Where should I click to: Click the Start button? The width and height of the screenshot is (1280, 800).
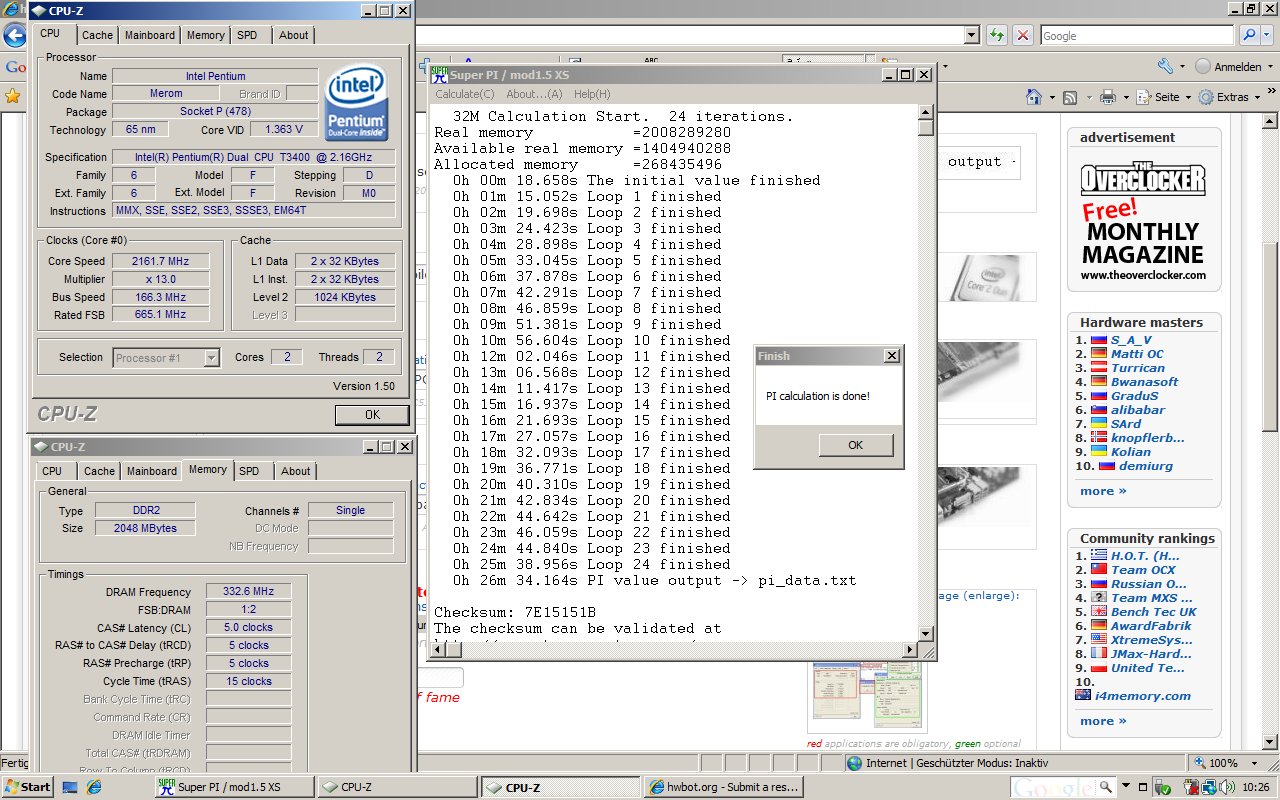click(27, 787)
